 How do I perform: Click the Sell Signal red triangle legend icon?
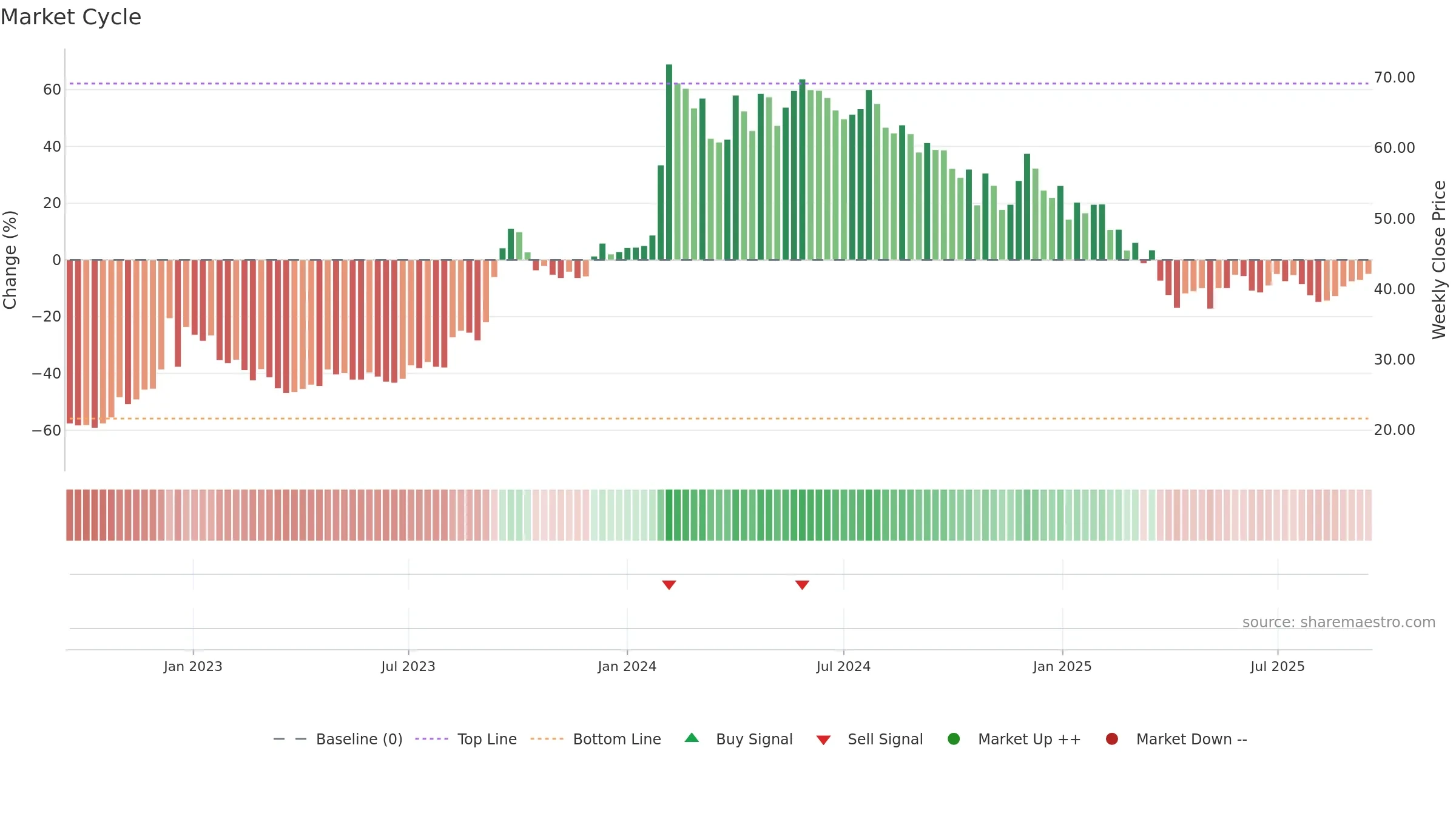point(823,740)
